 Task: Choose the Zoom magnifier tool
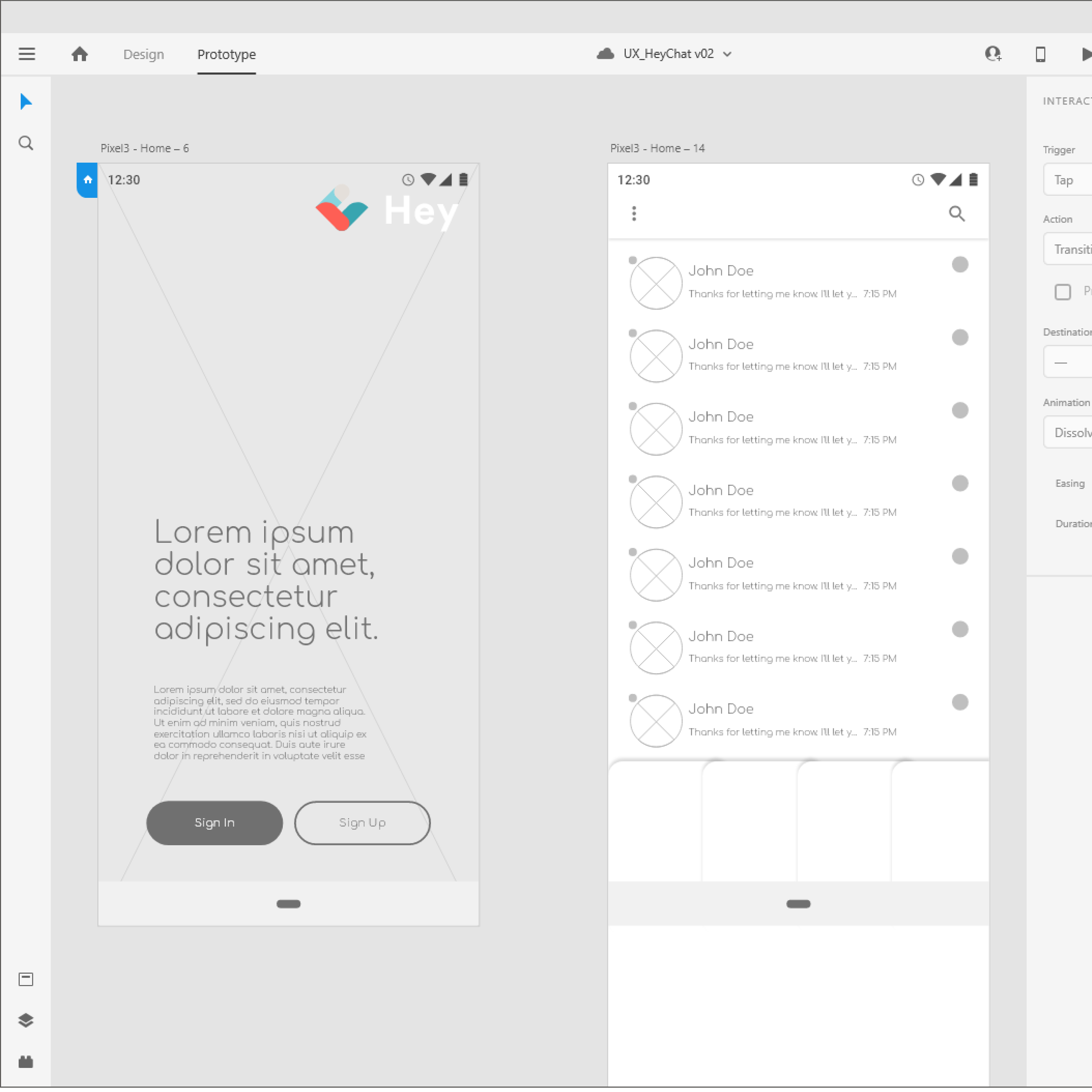(x=26, y=143)
